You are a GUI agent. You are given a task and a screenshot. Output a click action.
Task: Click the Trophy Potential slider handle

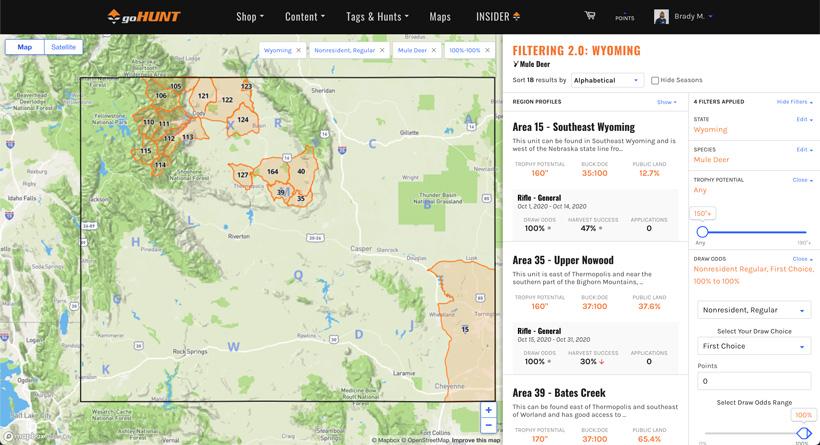[702, 231]
